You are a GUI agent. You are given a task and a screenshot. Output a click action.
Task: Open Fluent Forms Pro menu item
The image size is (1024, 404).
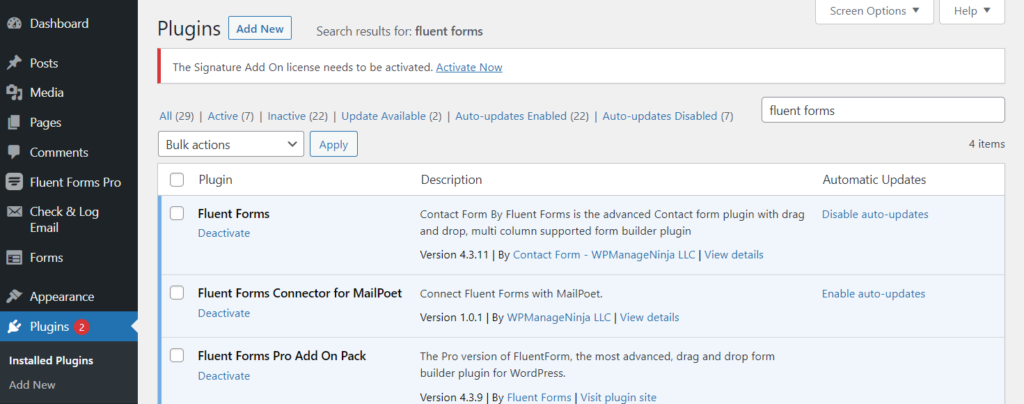coord(75,182)
